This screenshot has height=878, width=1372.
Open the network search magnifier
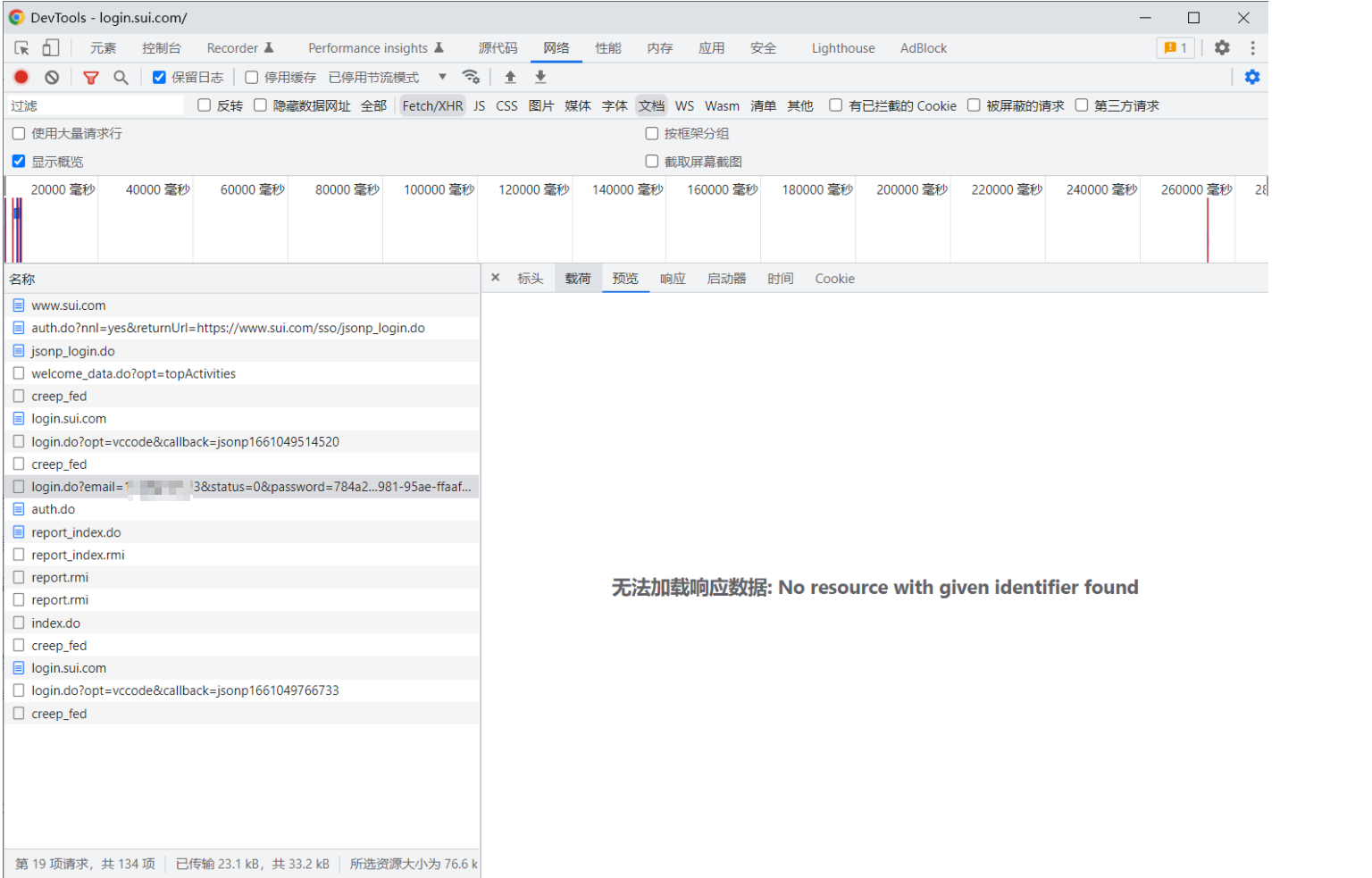coord(121,78)
